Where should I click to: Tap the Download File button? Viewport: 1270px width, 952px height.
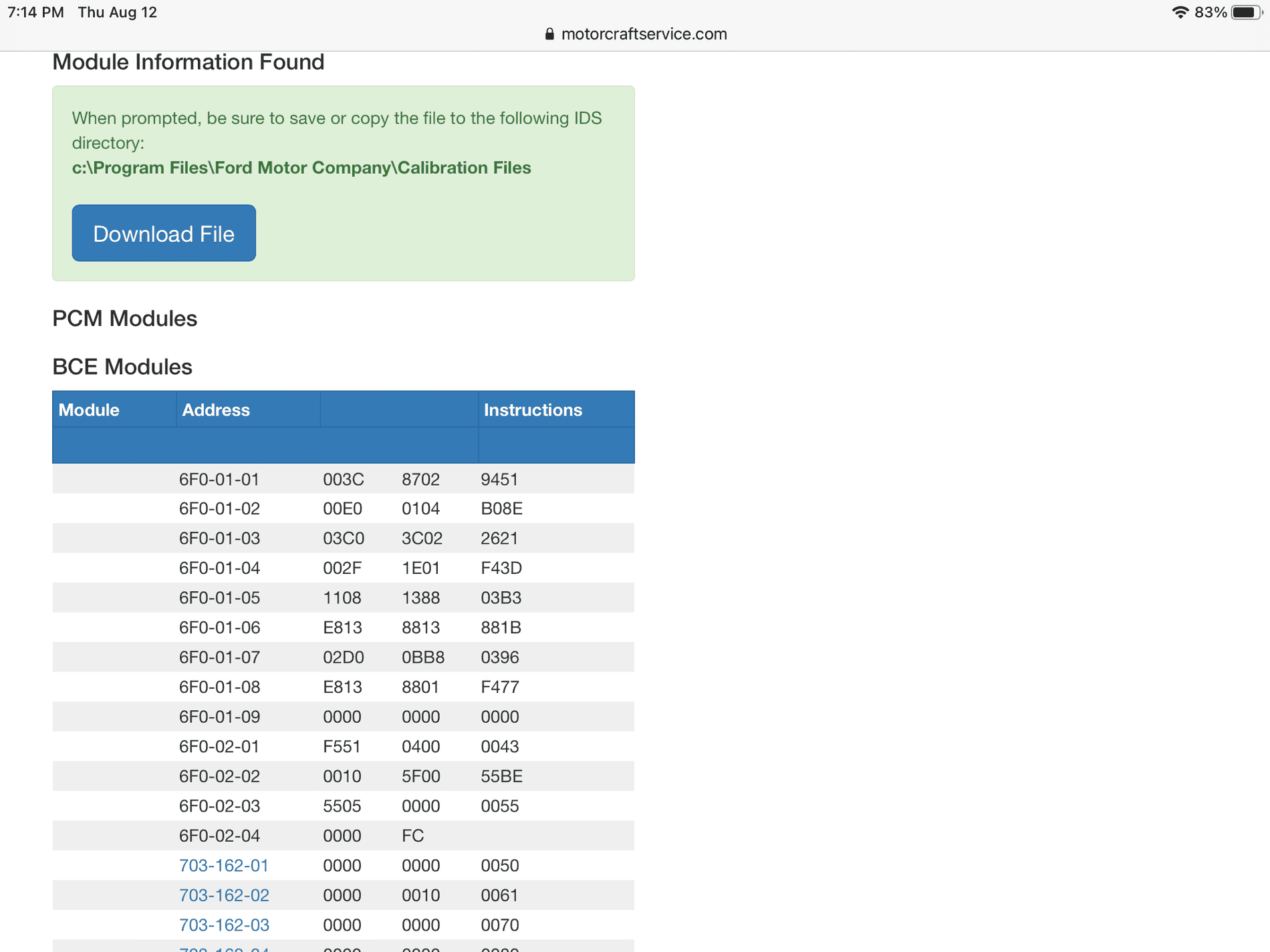click(164, 233)
